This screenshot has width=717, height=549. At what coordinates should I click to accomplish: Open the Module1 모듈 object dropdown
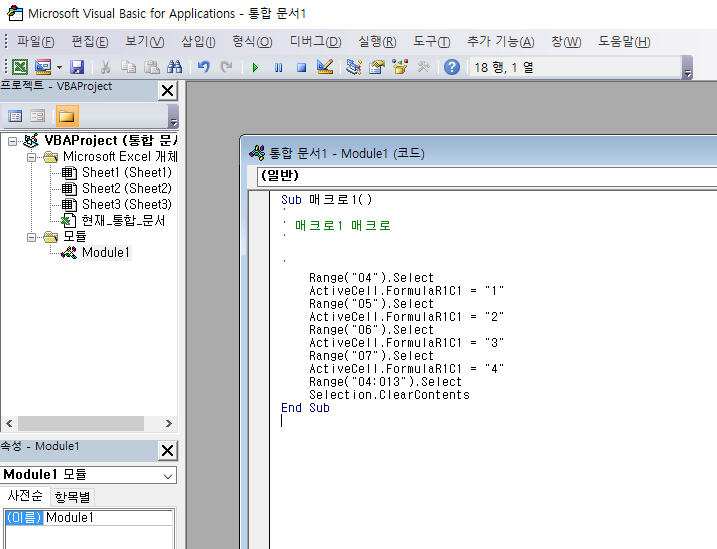pyautogui.click(x=167, y=475)
